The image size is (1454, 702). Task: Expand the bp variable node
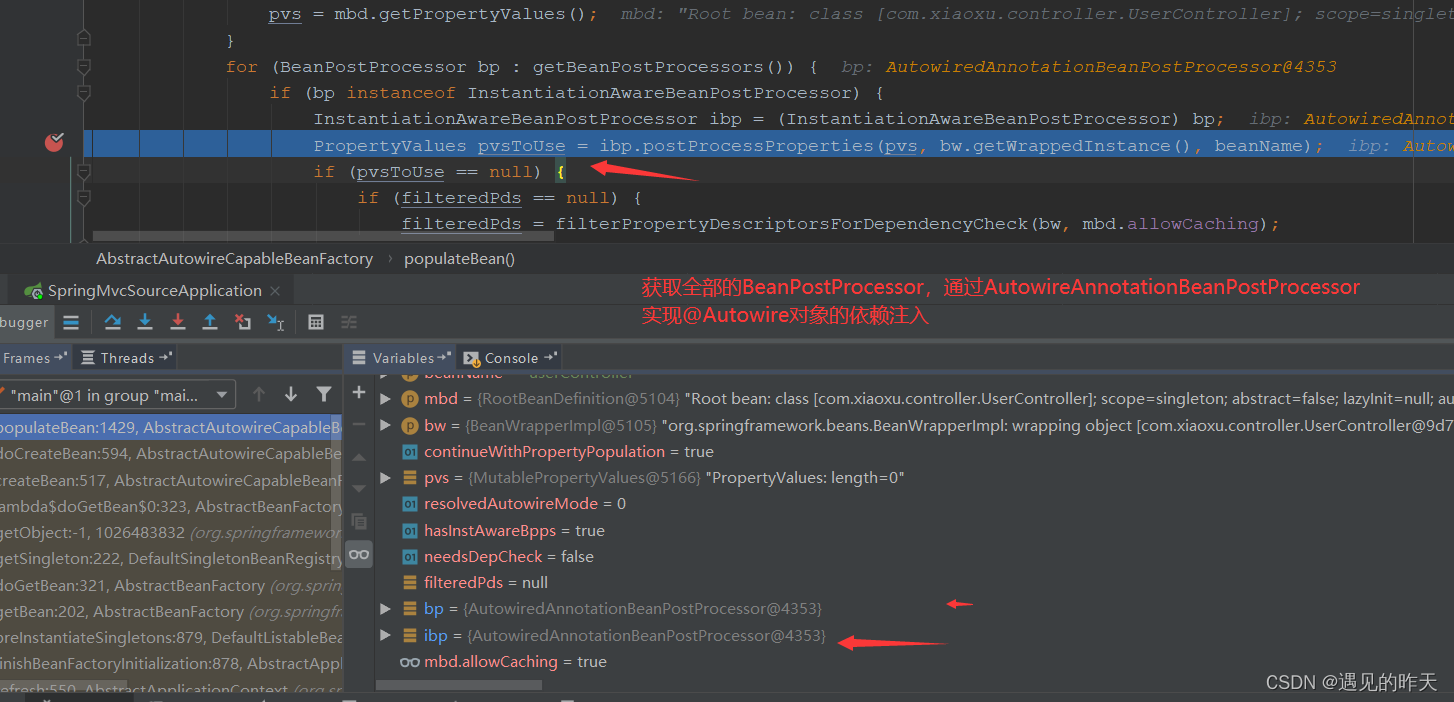pyautogui.click(x=386, y=608)
